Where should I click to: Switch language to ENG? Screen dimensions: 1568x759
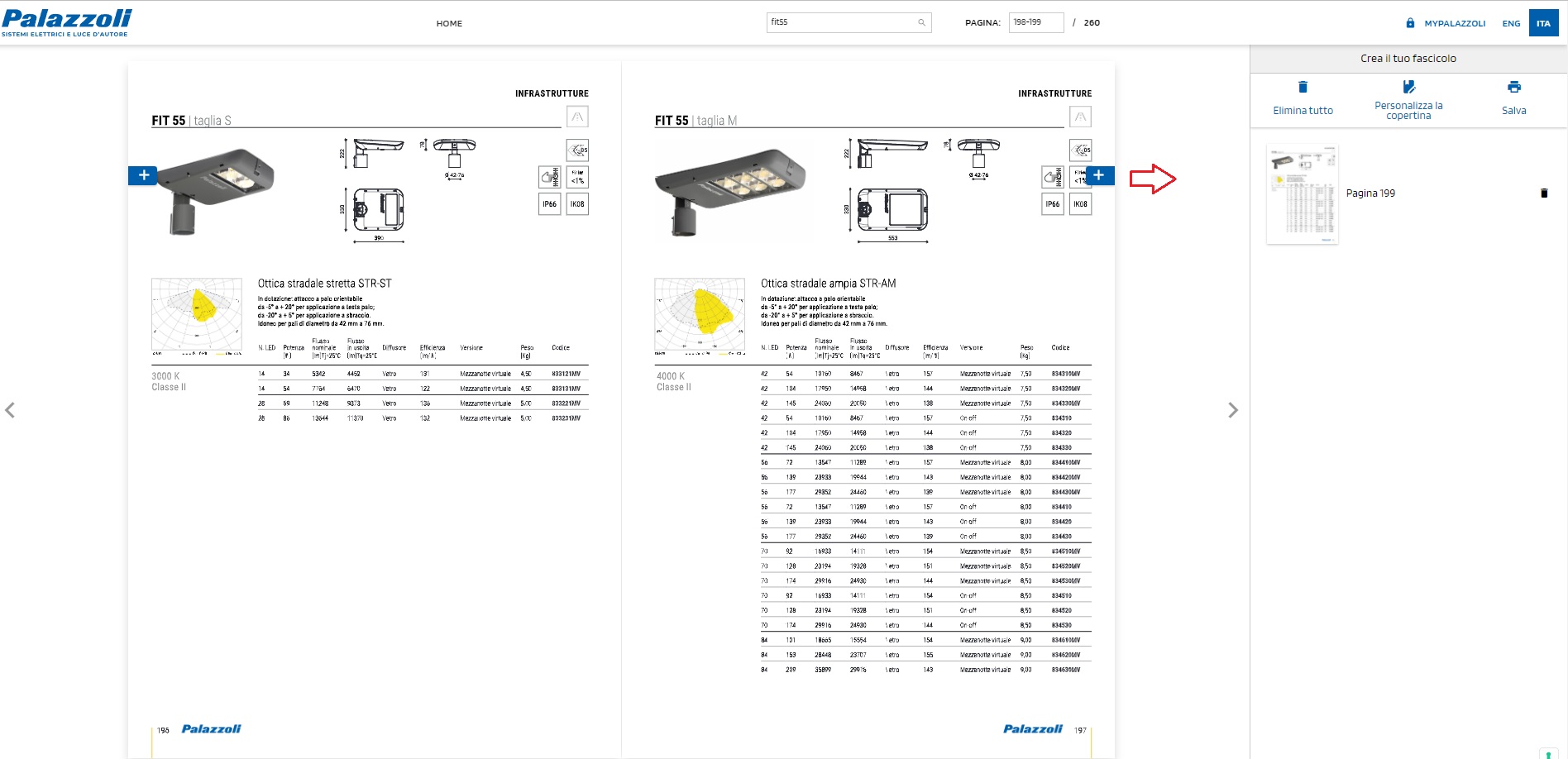pos(1511,23)
